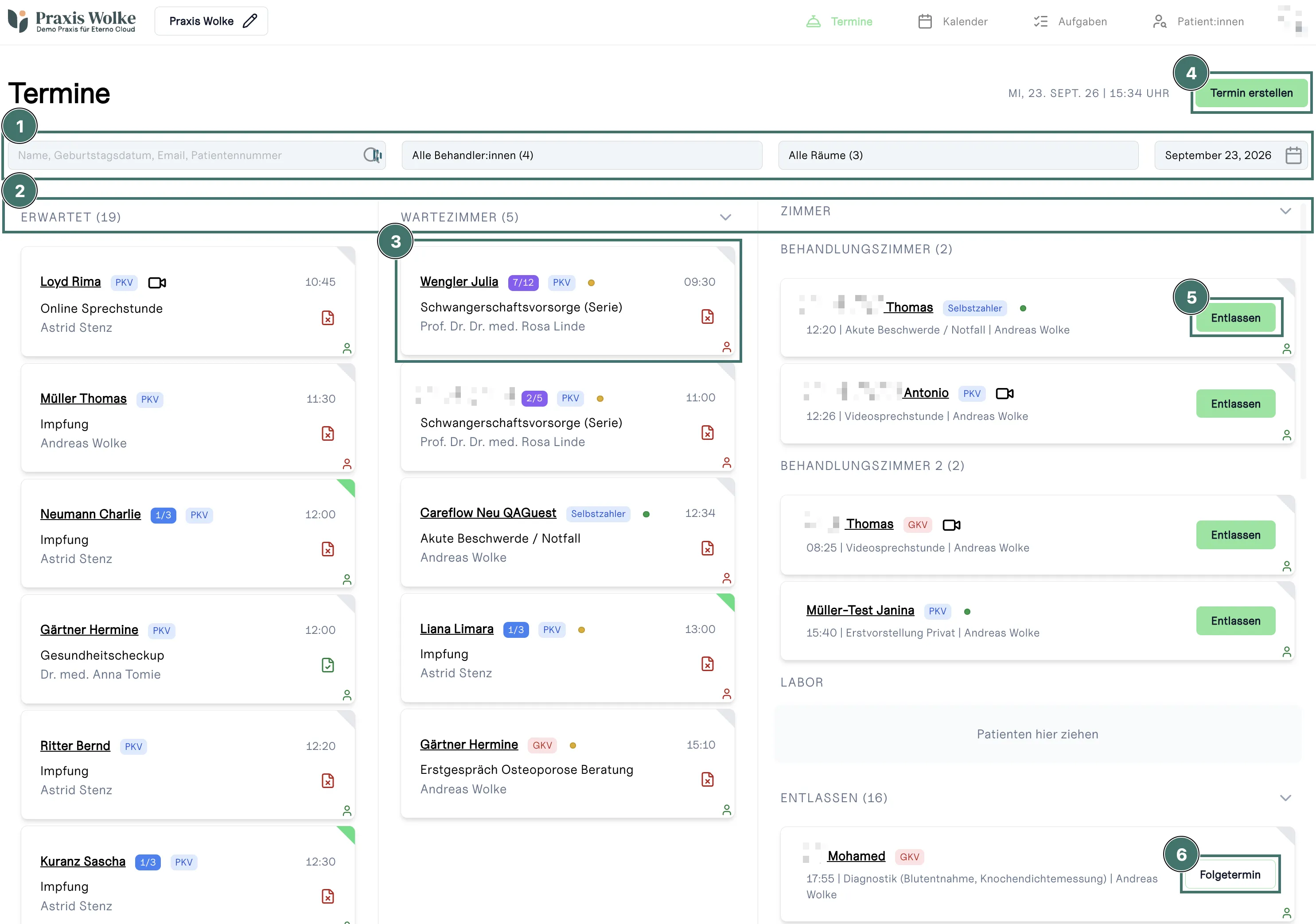Go to the Termine tab
The height and width of the screenshot is (924, 1316).
click(x=840, y=22)
